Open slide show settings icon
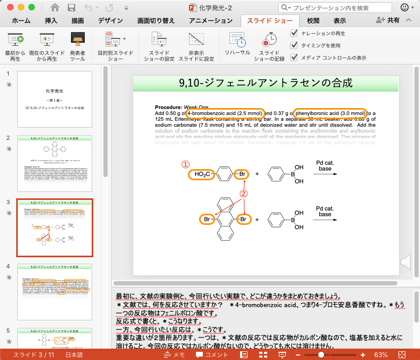 [x=159, y=39]
